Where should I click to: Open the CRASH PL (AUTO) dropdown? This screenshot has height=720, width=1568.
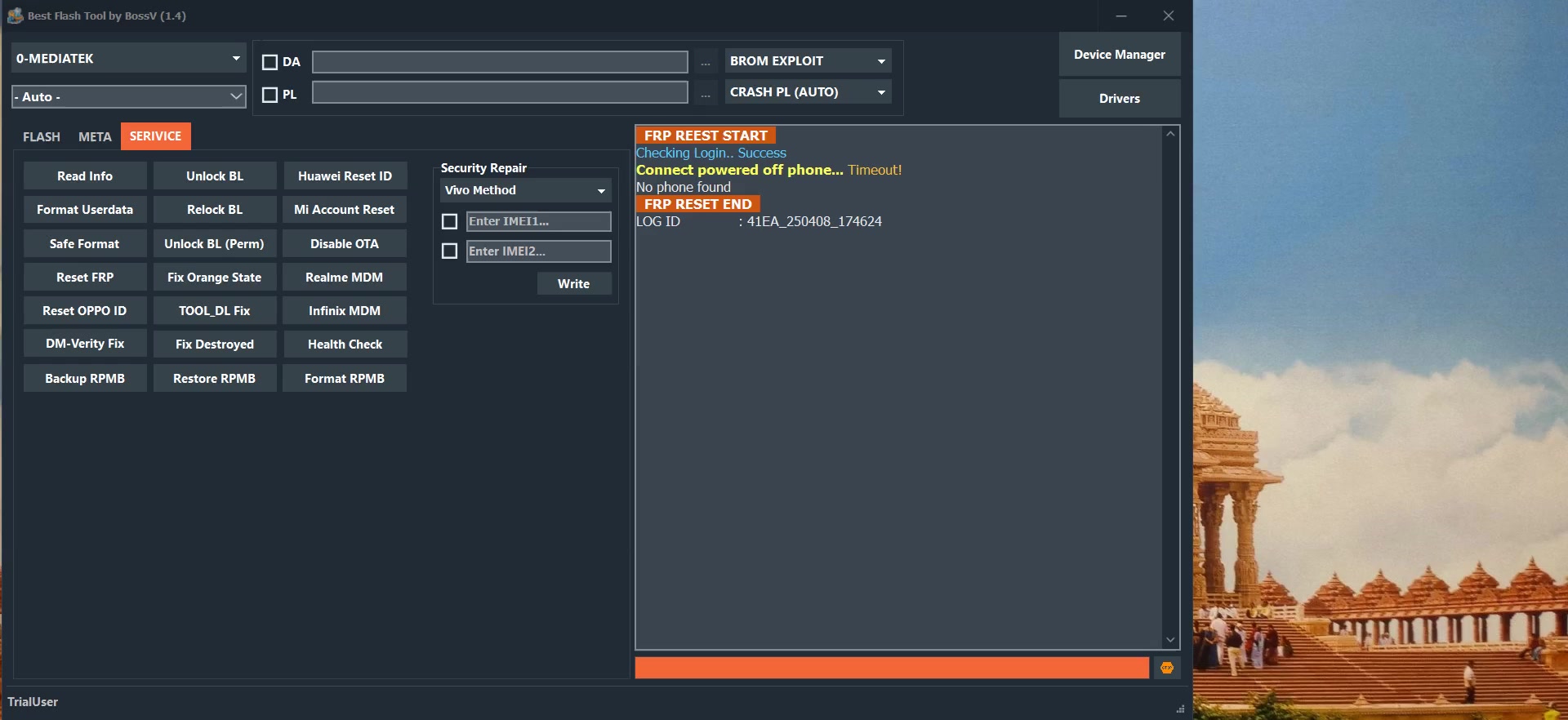808,92
